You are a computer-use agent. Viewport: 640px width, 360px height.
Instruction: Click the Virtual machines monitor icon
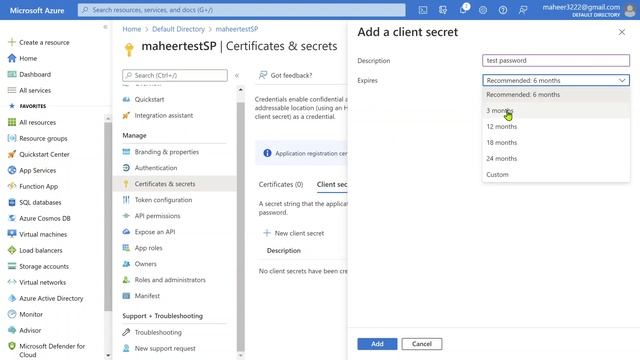tap(12, 234)
